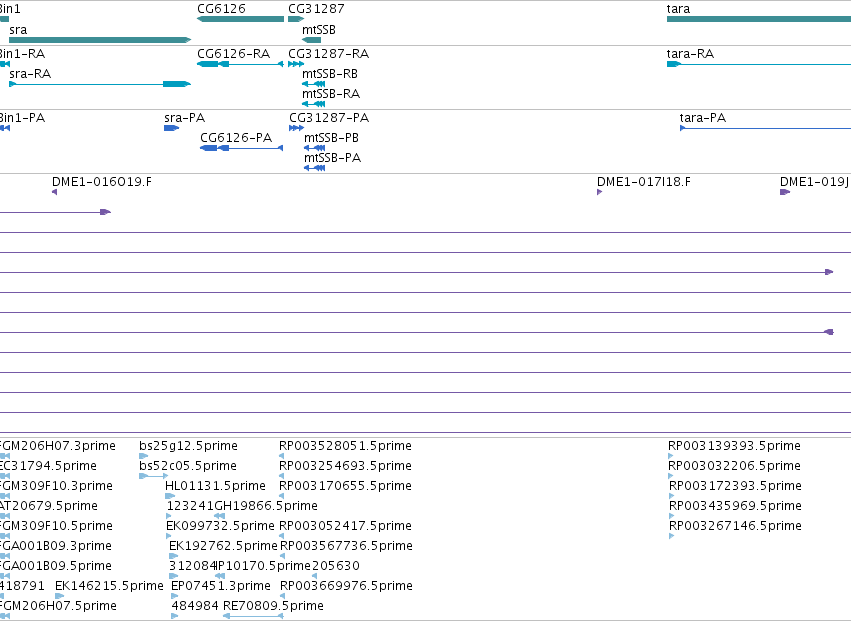The image size is (851, 621).
Task: Click the RP003669976.5prime label
Action: (346, 586)
